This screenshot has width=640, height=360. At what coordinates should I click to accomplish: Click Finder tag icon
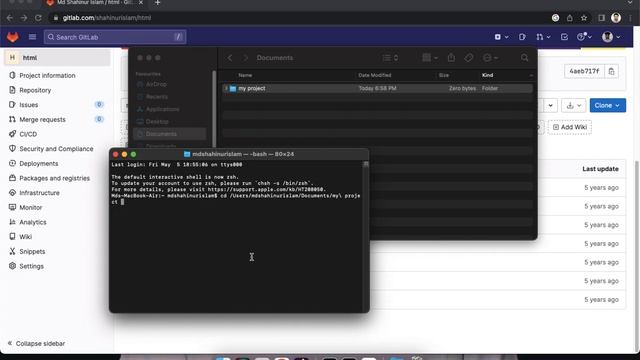click(x=469, y=58)
